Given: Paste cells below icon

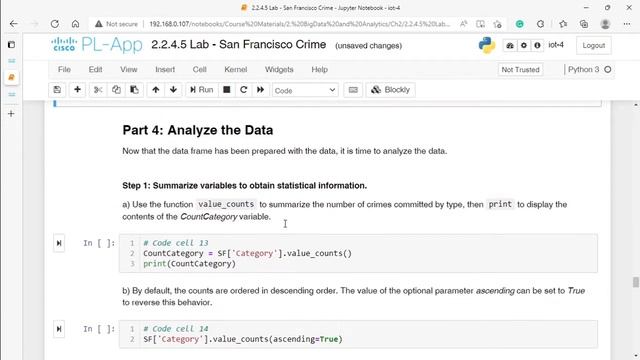Looking at the screenshot, I should click(x=134, y=90).
